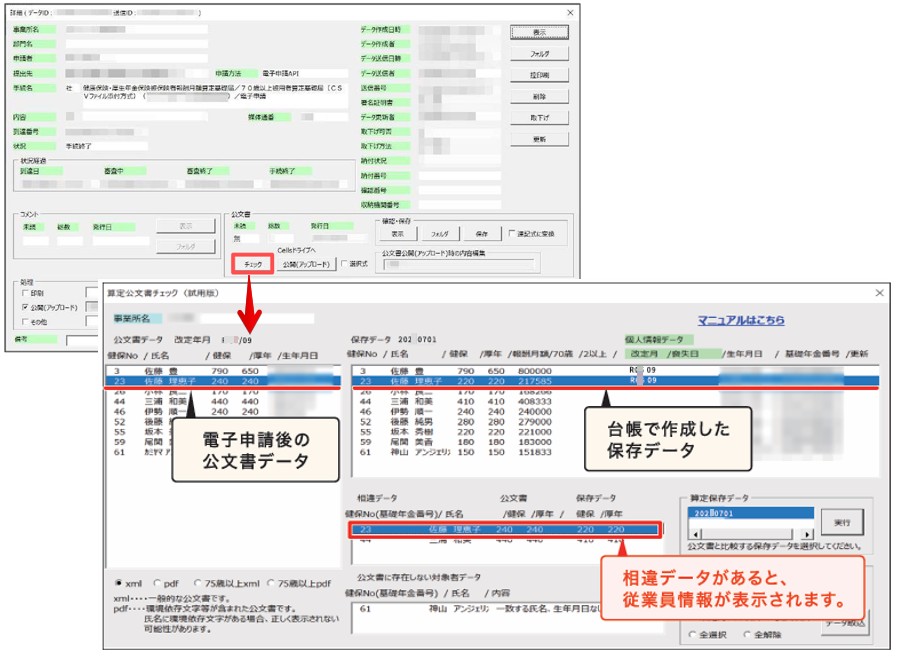897x657 pixels.
Task: Click the 備考 input field
Action: point(83,341)
